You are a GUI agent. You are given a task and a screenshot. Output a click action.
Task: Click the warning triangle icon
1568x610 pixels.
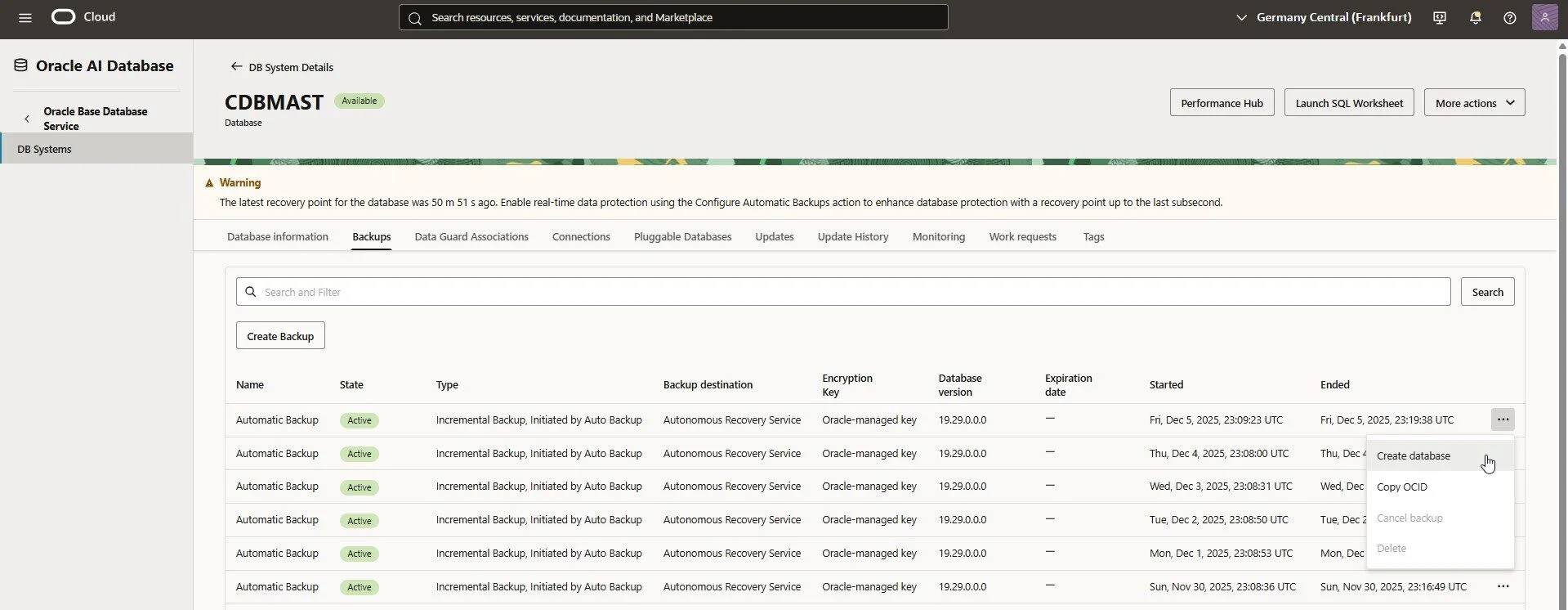tap(209, 183)
